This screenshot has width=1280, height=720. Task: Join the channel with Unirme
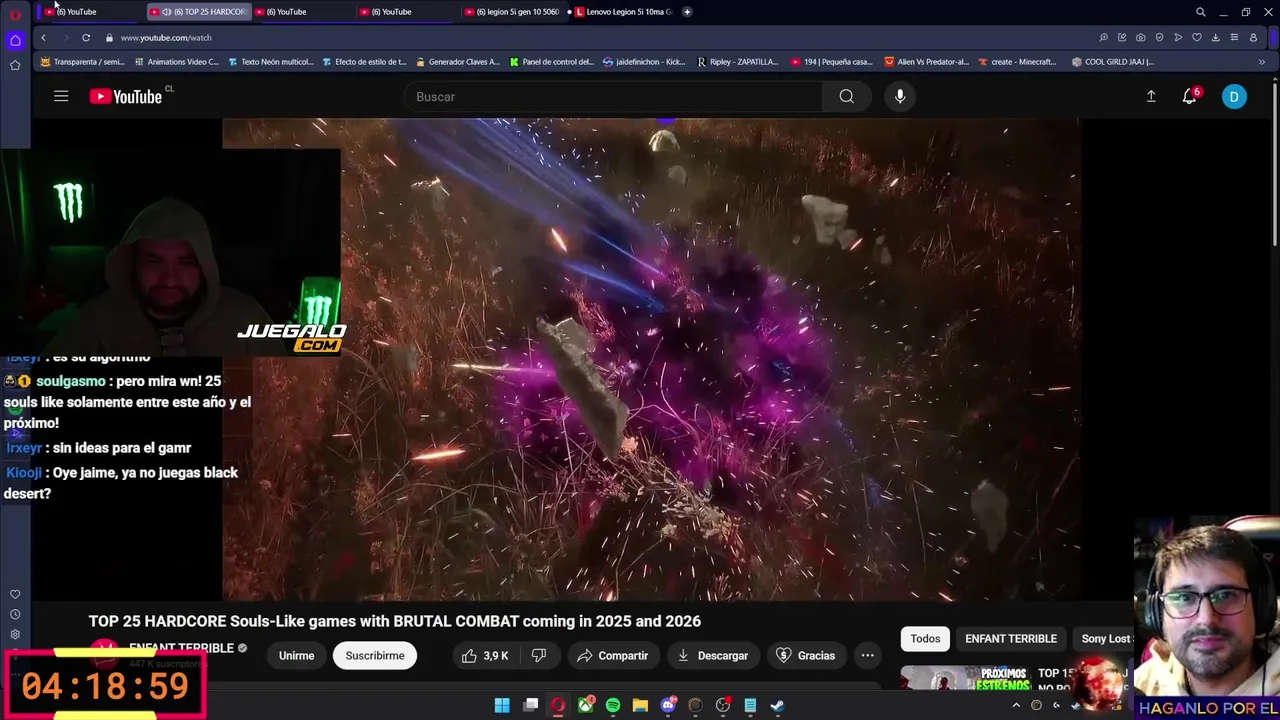[x=296, y=655]
